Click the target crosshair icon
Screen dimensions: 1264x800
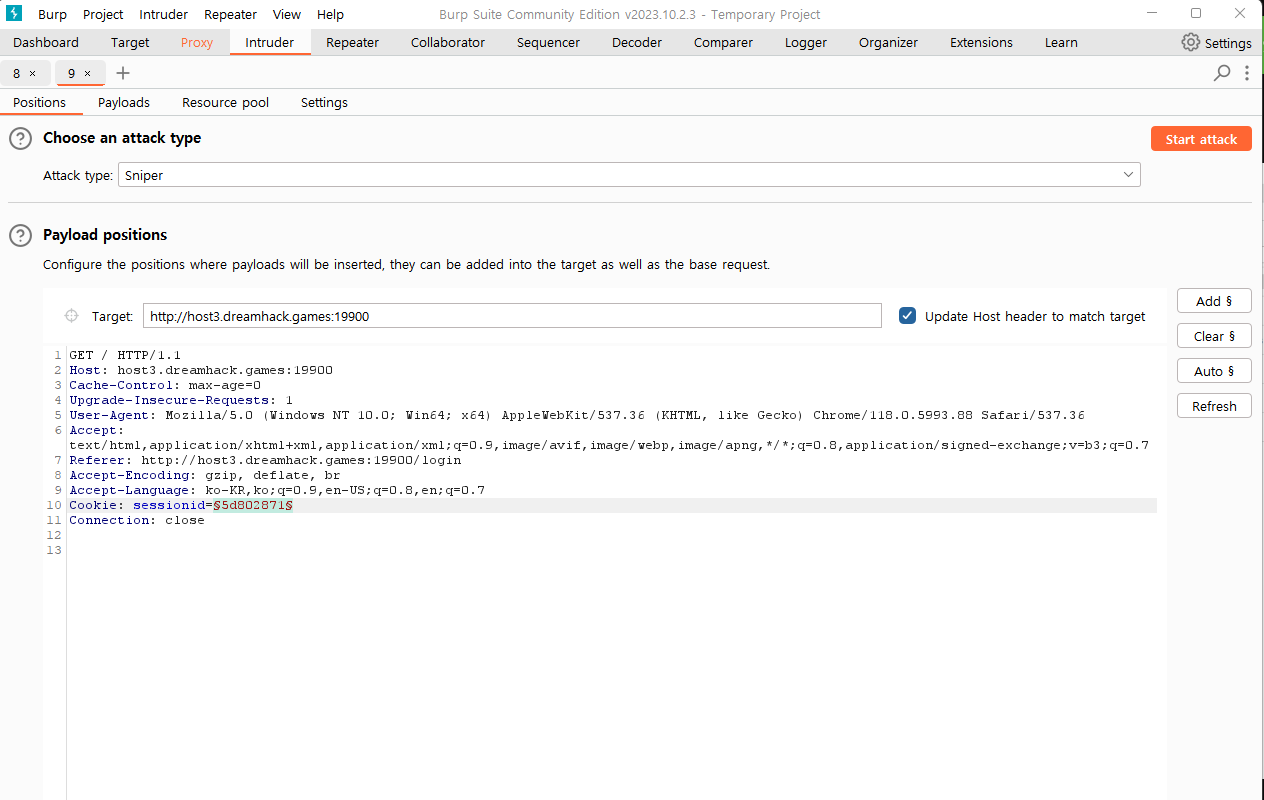(x=71, y=316)
